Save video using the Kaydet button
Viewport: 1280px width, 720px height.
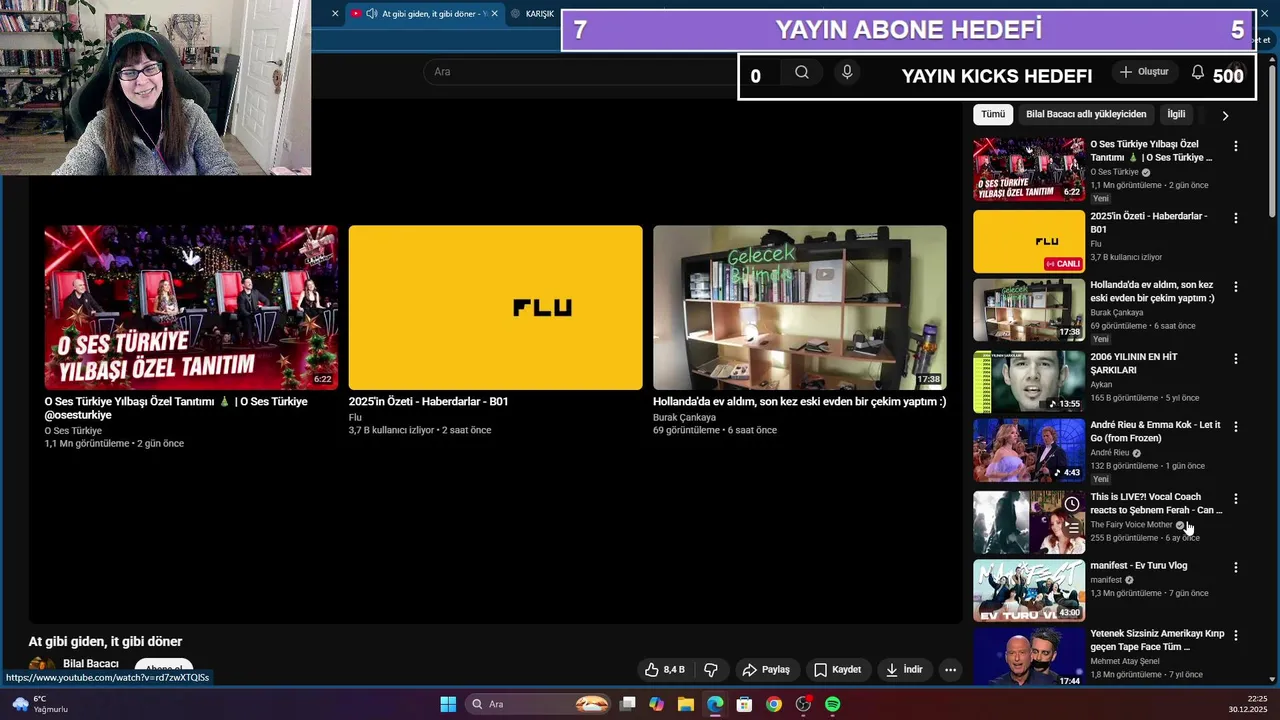pyautogui.click(x=837, y=670)
